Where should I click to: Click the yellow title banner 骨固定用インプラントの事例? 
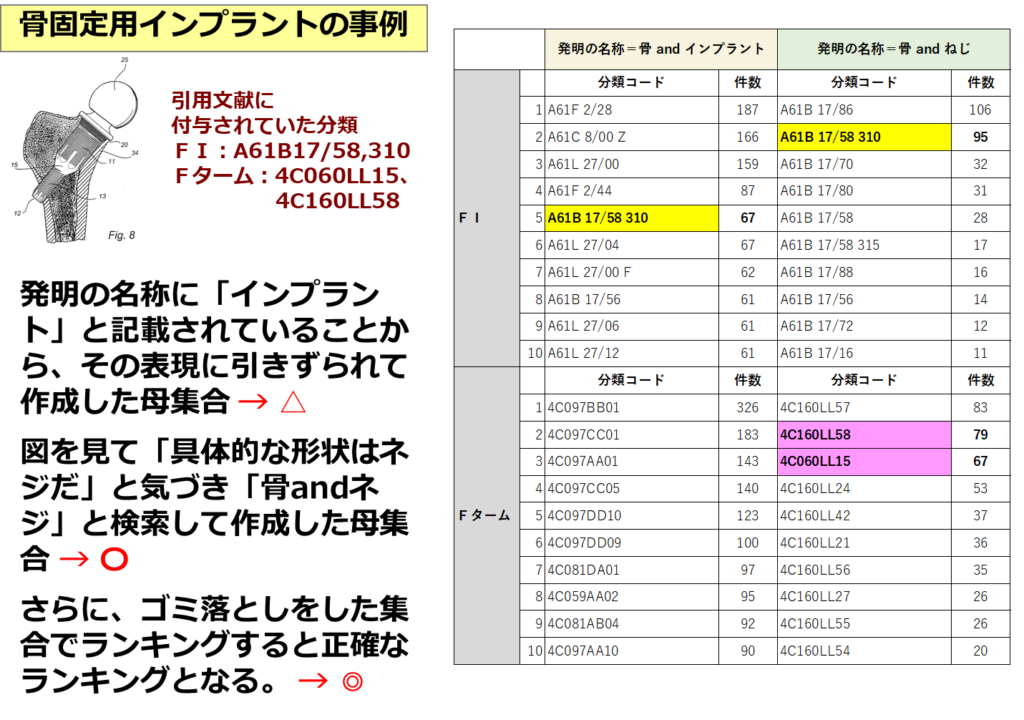(x=214, y=26)
